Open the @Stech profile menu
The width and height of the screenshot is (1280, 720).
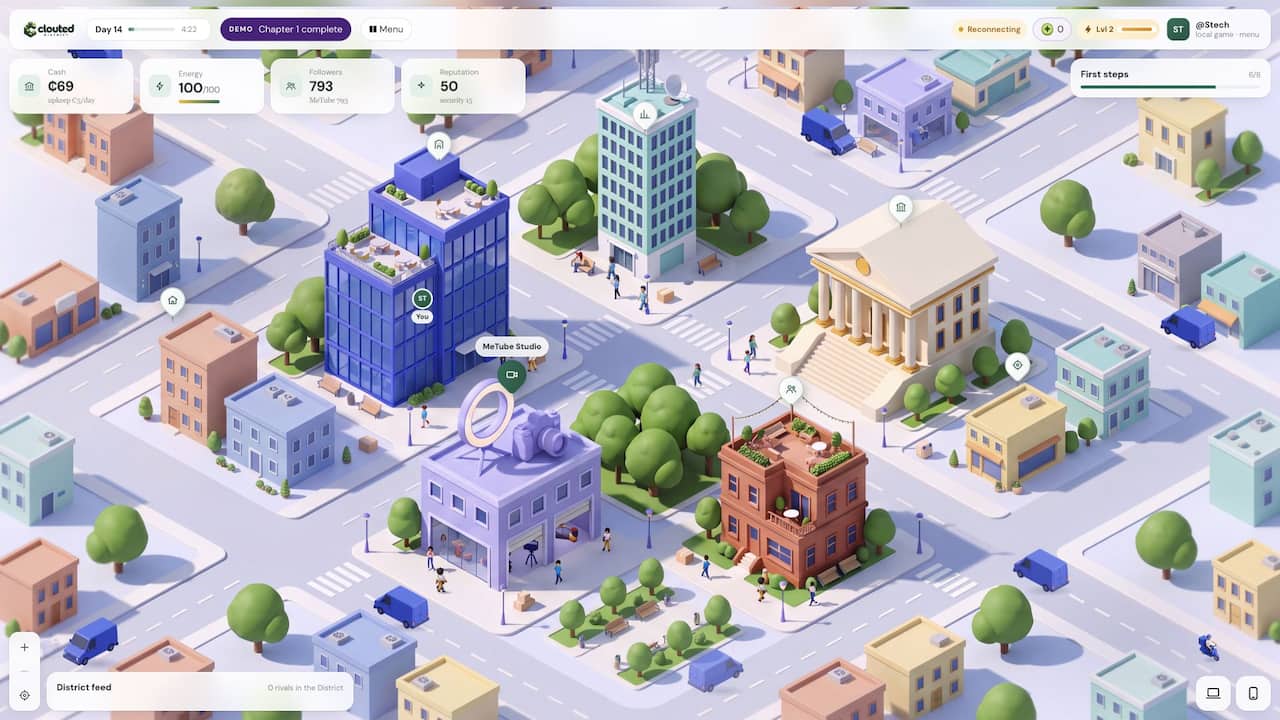[1214, 29]
